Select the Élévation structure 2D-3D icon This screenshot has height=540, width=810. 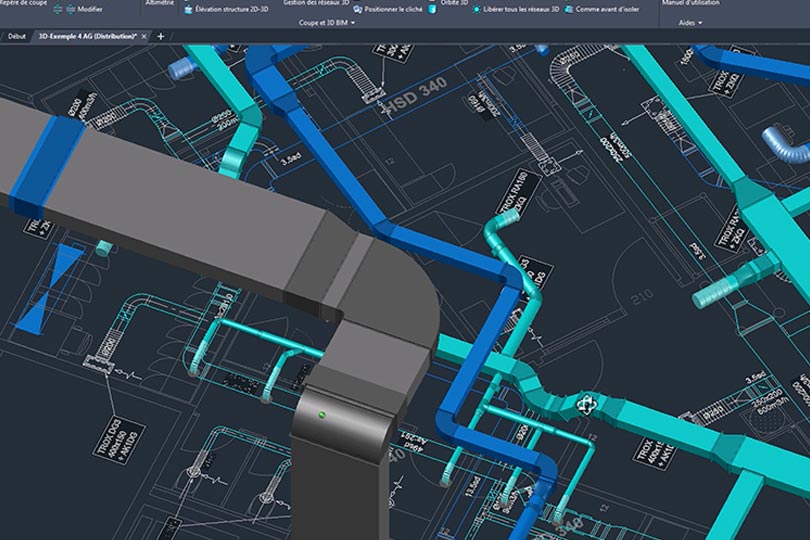(187, 9)
